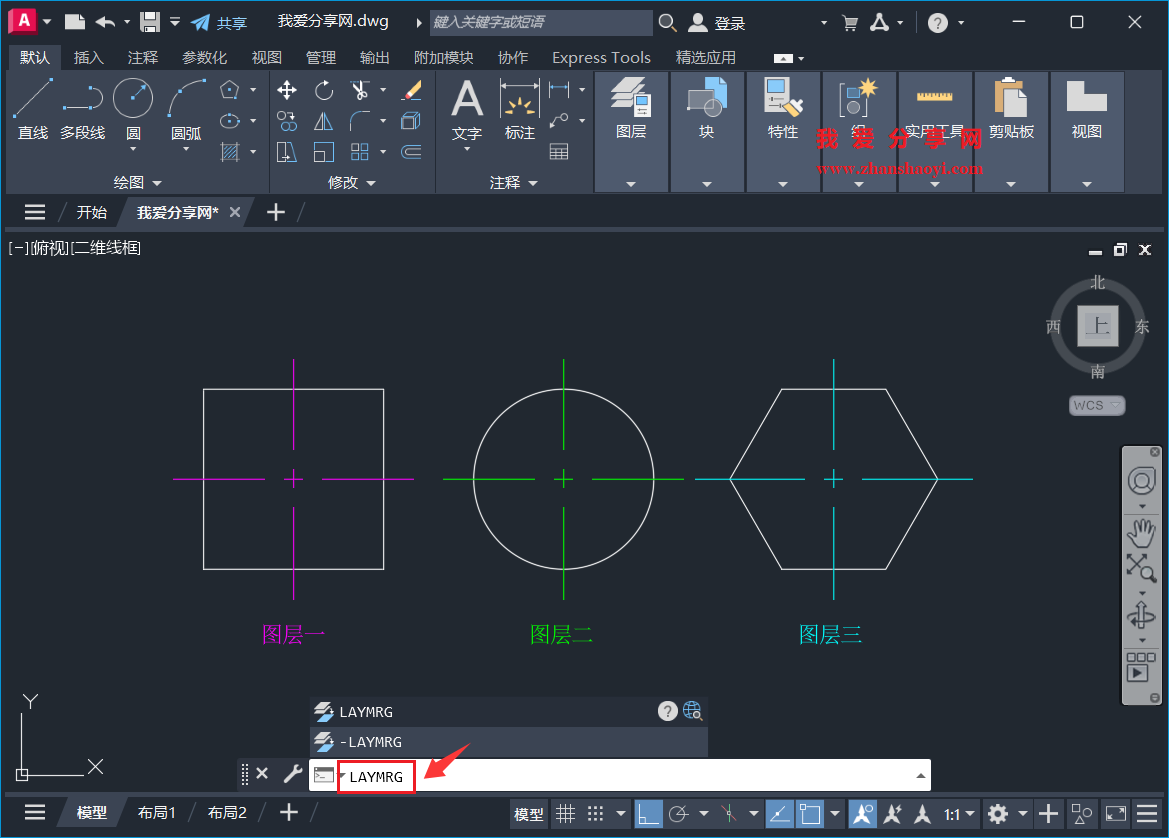Toggle ortho mode in status bar

[x=648, y=813]
